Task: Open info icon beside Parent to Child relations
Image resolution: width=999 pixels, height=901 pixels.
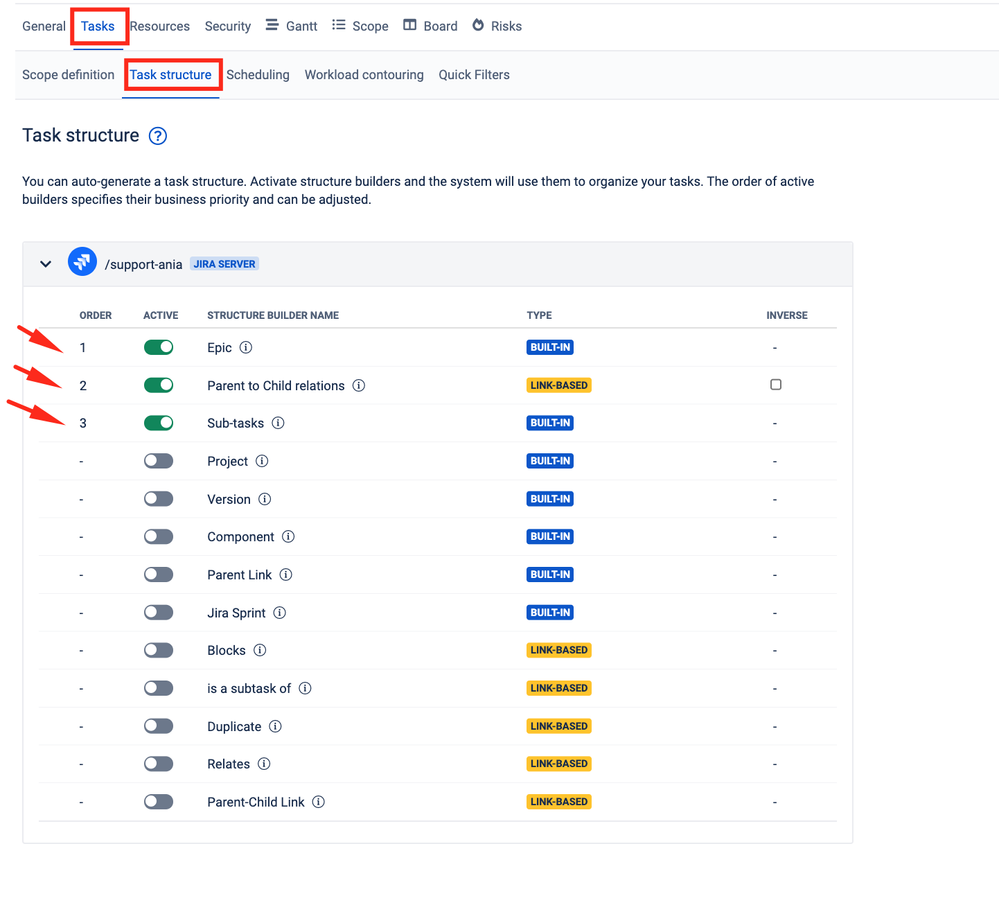Action: tap(359, 386)
